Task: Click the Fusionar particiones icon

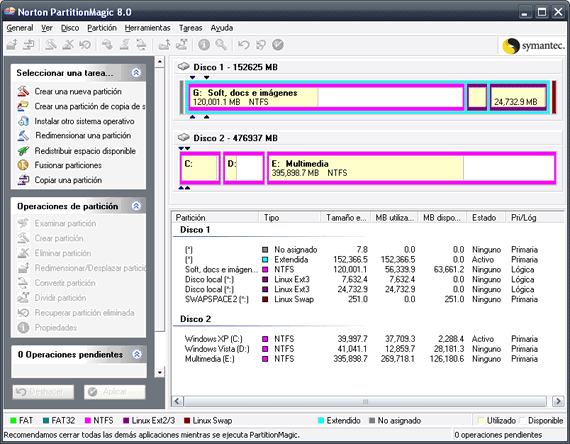Action: click(x=23, y=165)
